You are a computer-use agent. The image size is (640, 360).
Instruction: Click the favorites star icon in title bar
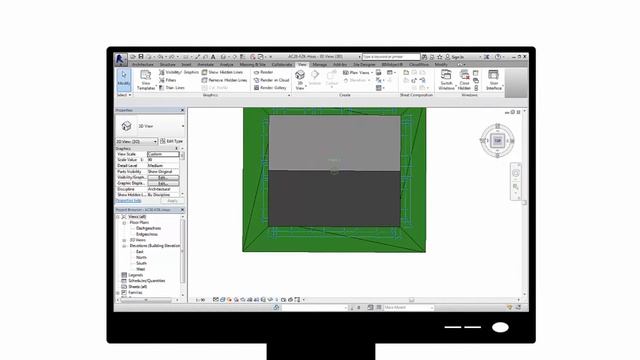(440, 57)
